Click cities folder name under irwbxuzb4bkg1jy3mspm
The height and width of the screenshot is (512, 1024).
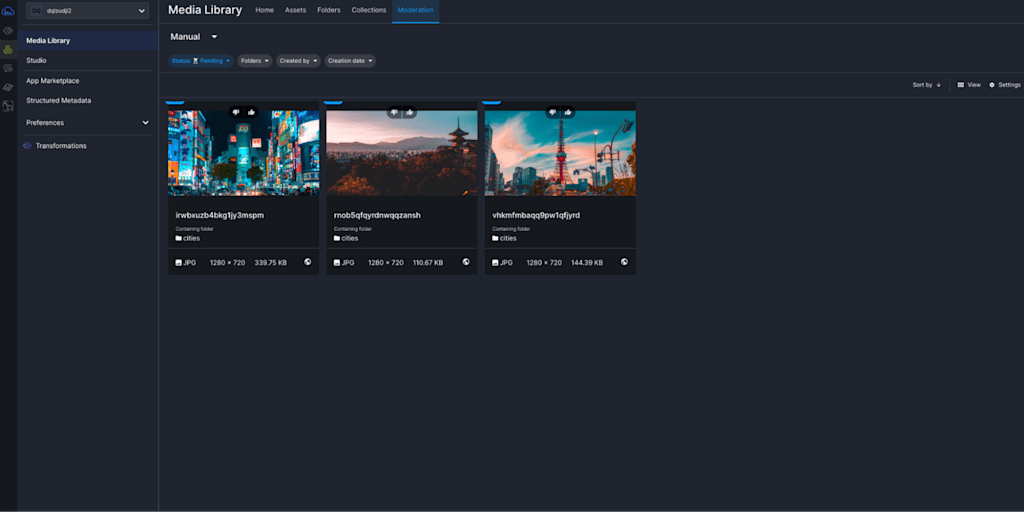(191, 238)
